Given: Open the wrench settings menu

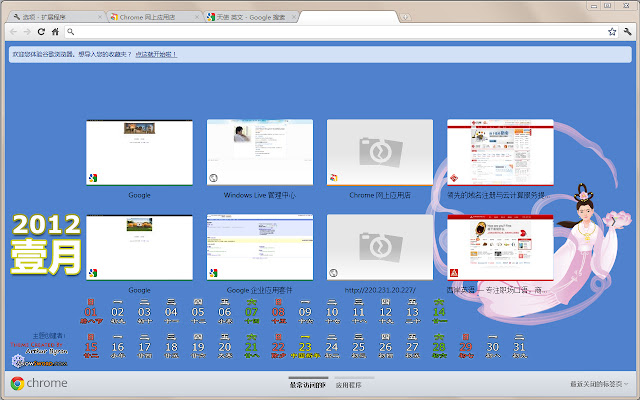Looking at the screenshot, I should (x=628, y=31).
